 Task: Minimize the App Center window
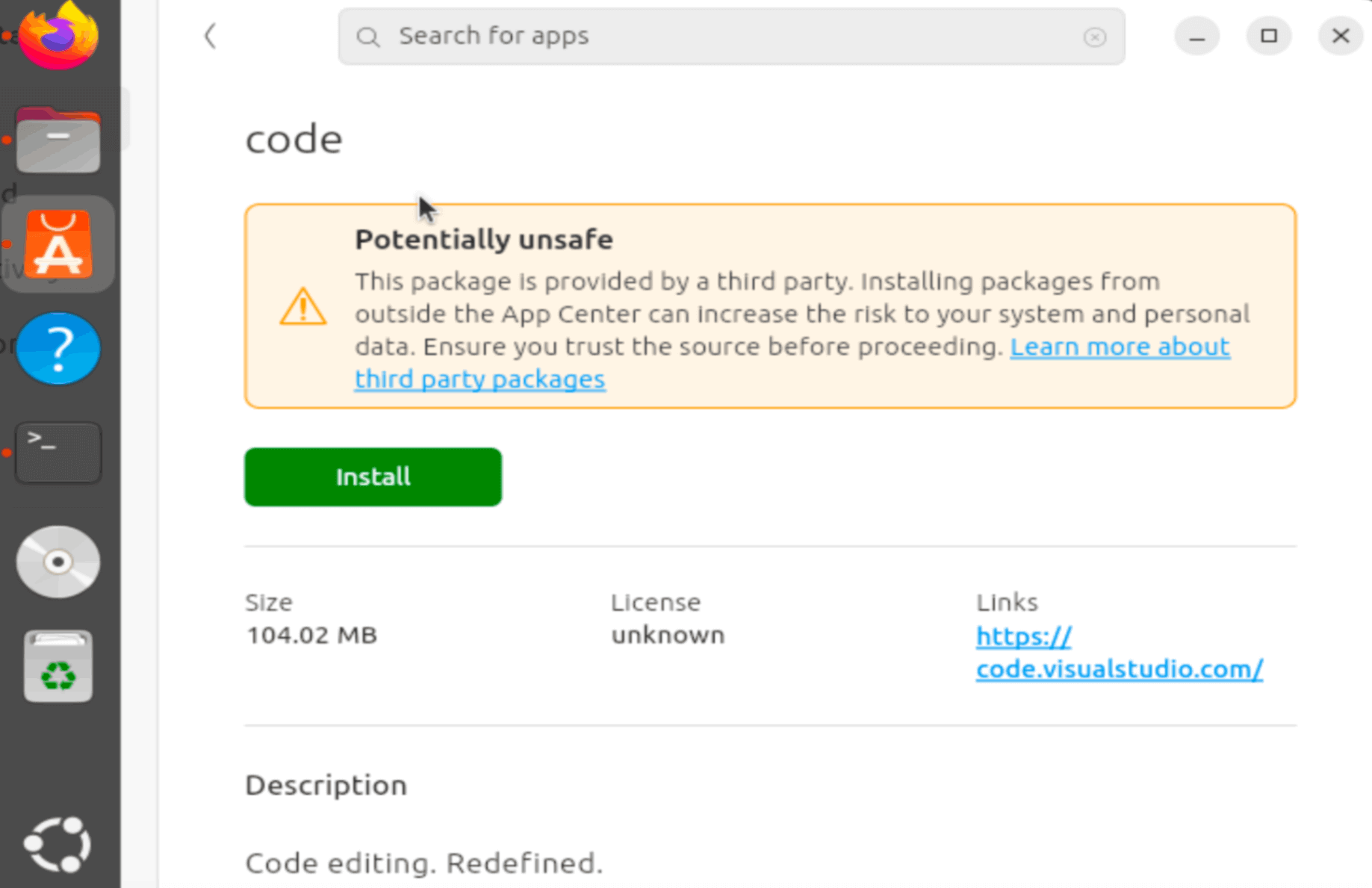pyautogui.click(x=1196, y=37)
